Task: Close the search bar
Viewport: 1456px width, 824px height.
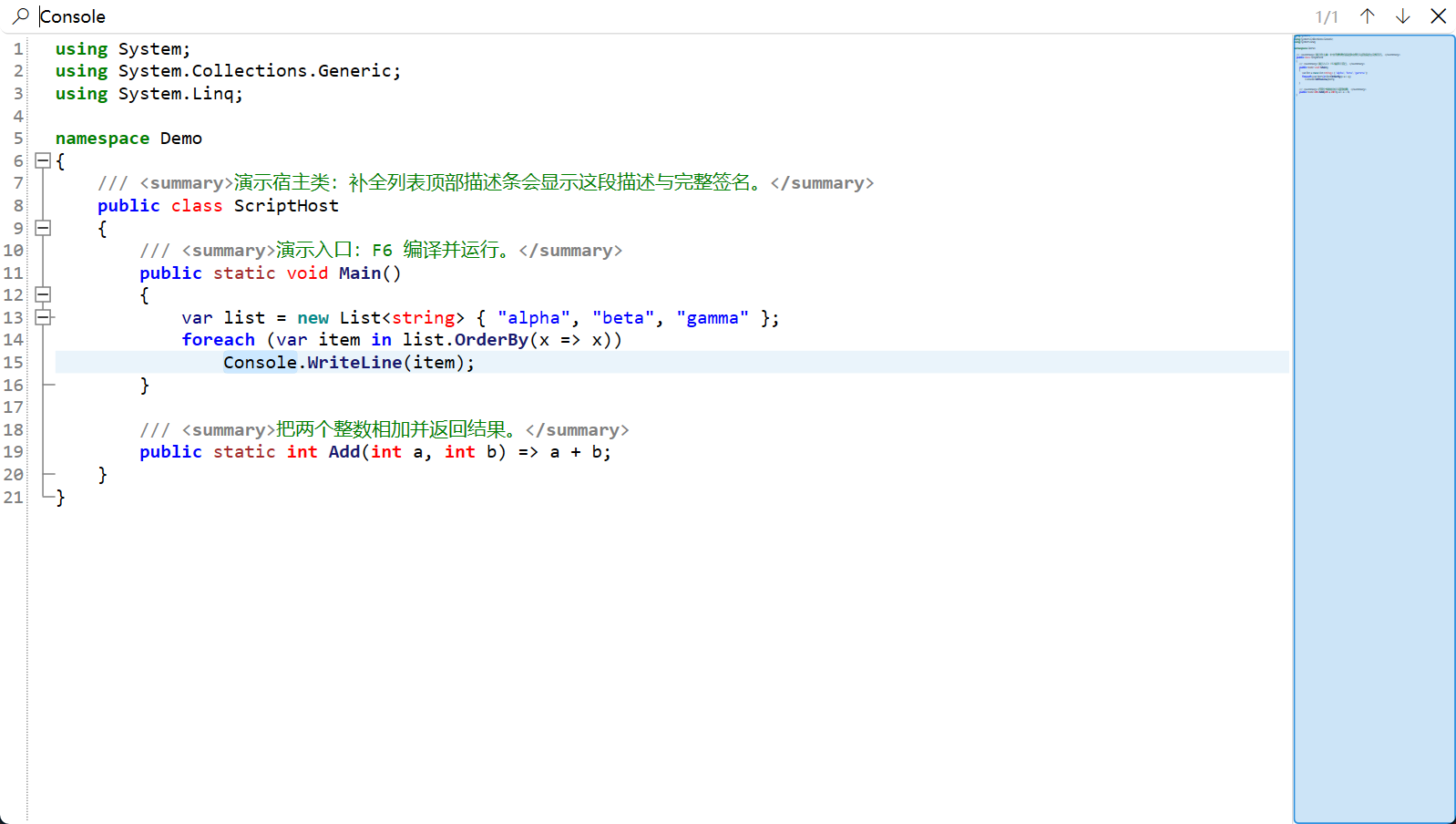Action: 1438,15
